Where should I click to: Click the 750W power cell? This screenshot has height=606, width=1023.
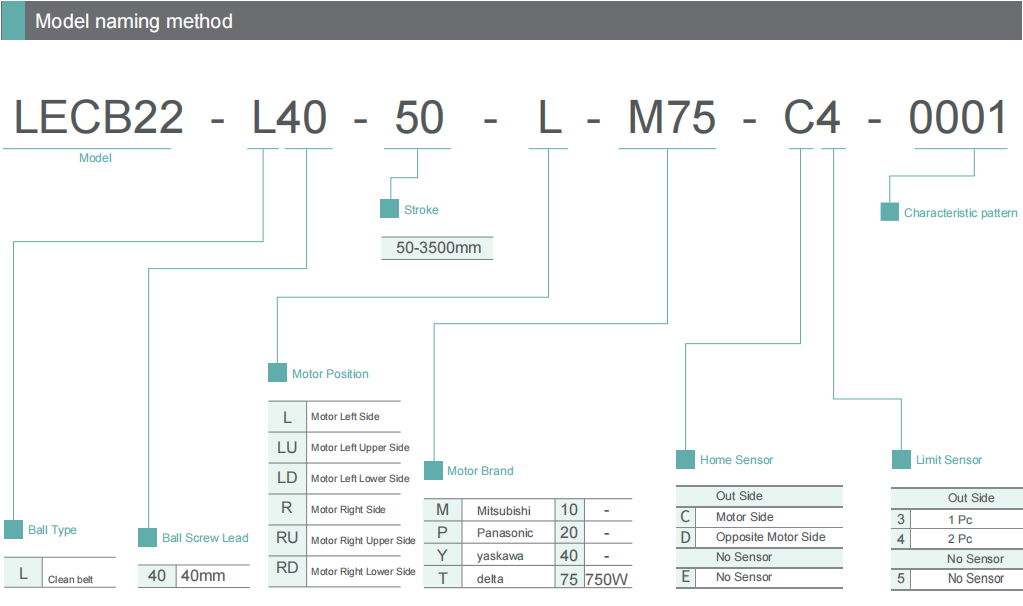[606, 578]
